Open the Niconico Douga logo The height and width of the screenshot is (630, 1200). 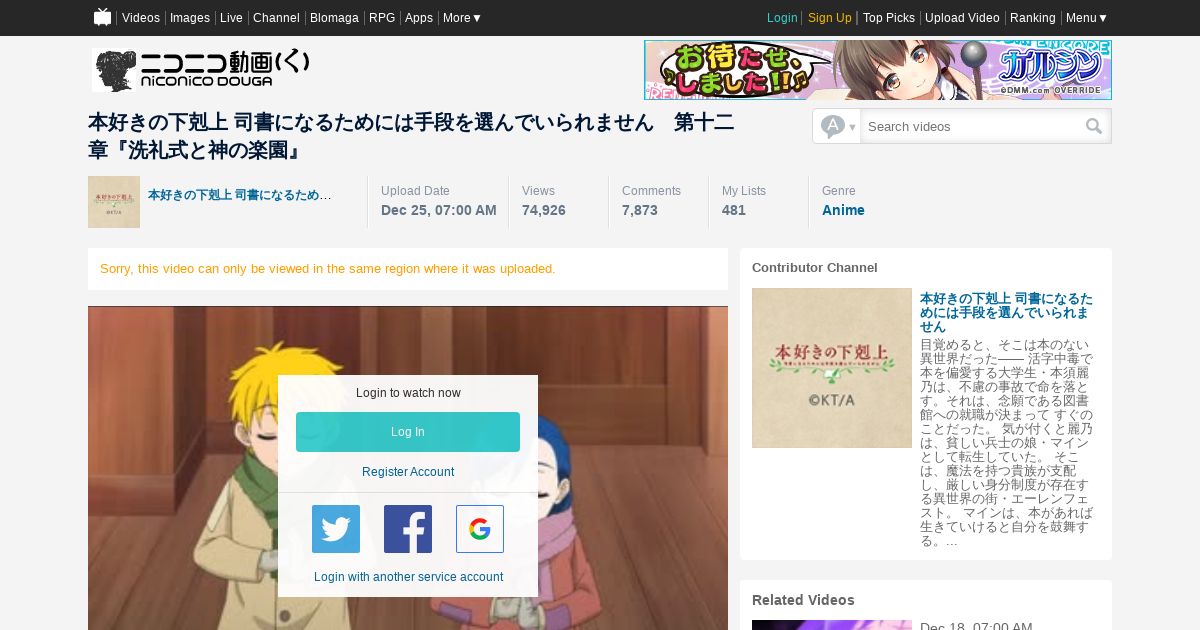201,70
